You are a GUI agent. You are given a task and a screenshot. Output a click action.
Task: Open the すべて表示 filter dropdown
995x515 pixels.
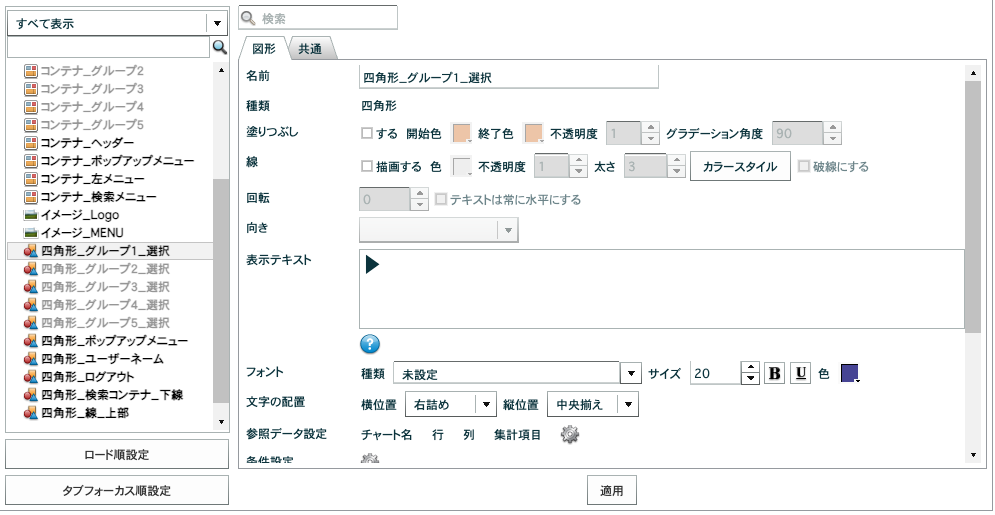point(217,23)
